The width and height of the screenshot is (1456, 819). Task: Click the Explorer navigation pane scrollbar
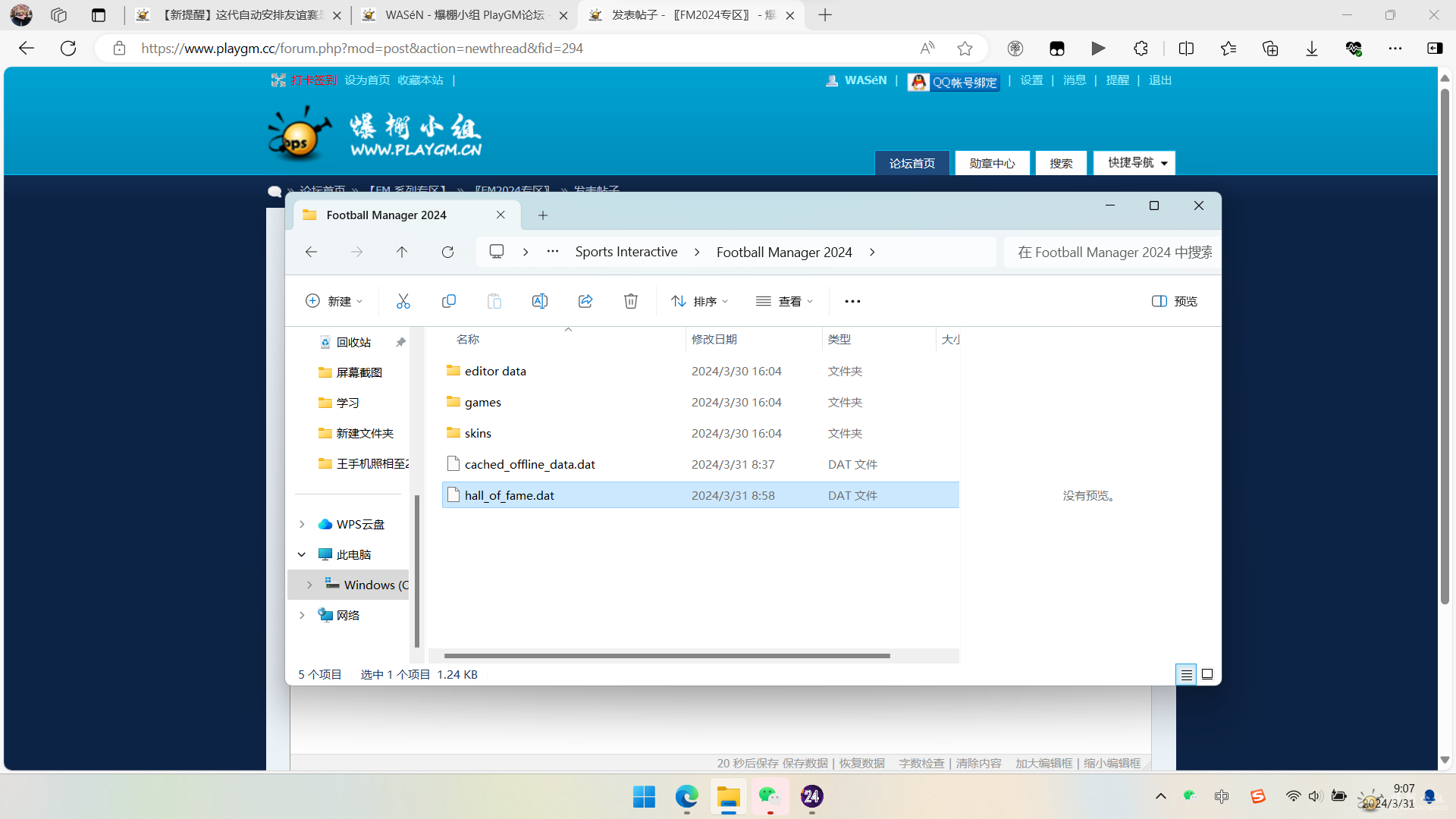tap(417, 570)
